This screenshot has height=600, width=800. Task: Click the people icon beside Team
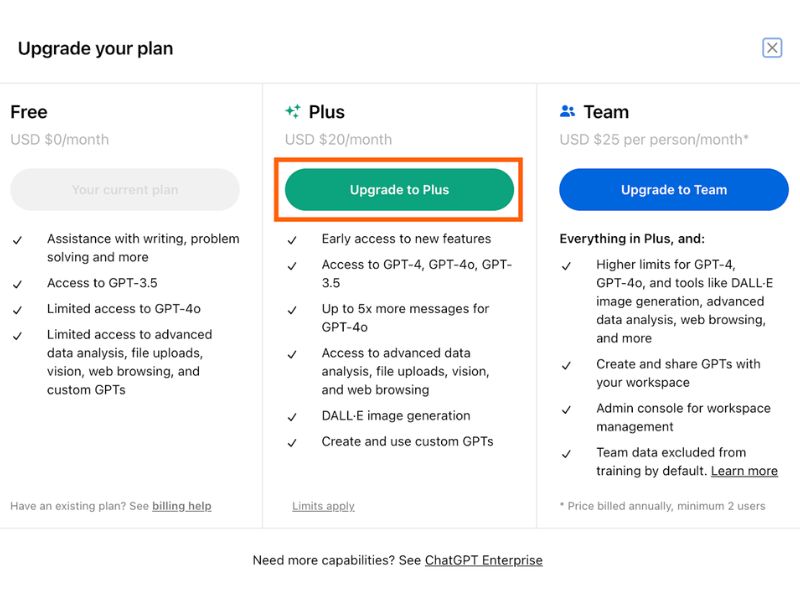pyautogui.click(x=567, y=112)
